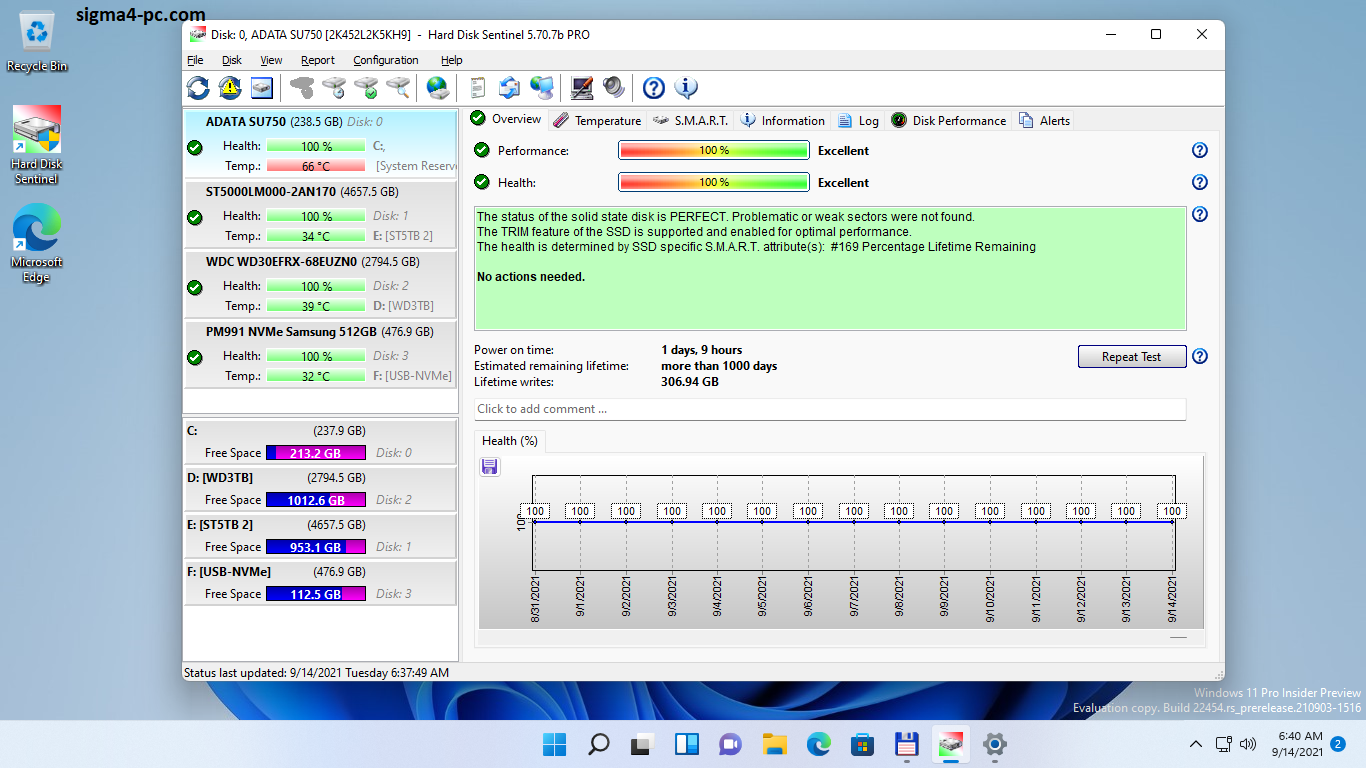Open taskbar Search magnifier

[598, 744]
